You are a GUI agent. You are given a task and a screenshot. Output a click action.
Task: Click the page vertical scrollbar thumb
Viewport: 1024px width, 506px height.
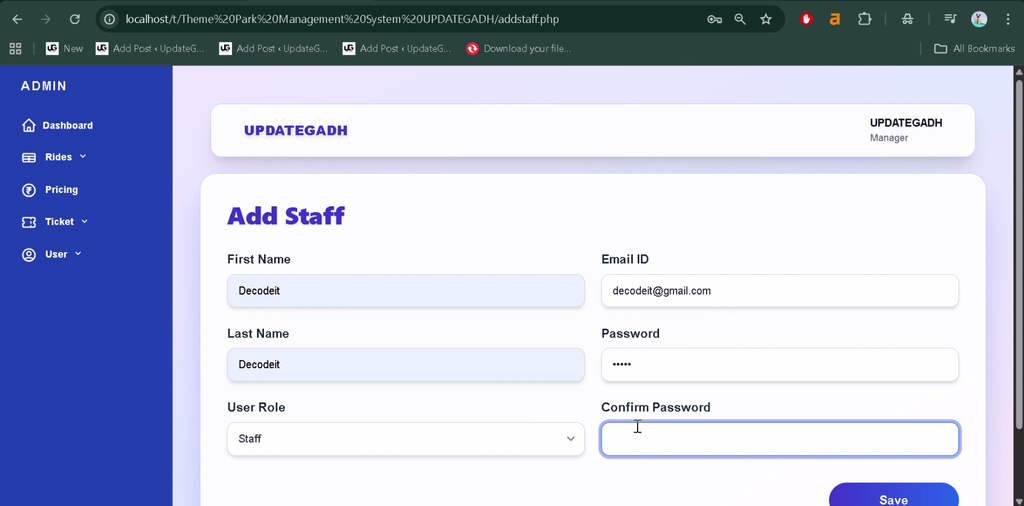coord(1019,255)
